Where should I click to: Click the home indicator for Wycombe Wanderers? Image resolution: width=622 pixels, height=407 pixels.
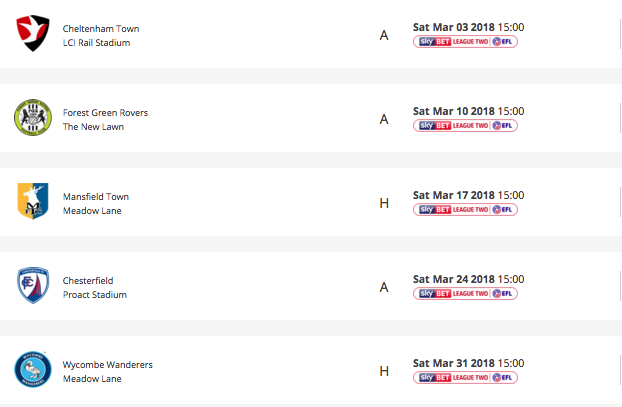tap(384, 372)
